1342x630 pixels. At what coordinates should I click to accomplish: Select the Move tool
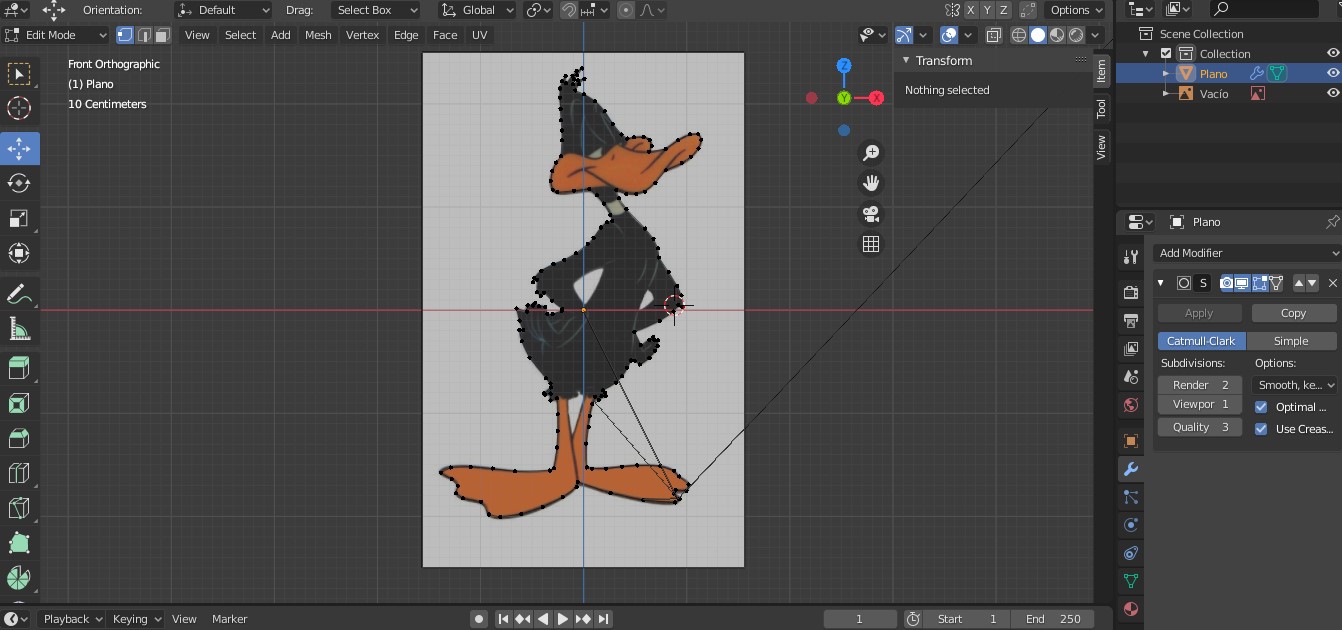[19, 148]
